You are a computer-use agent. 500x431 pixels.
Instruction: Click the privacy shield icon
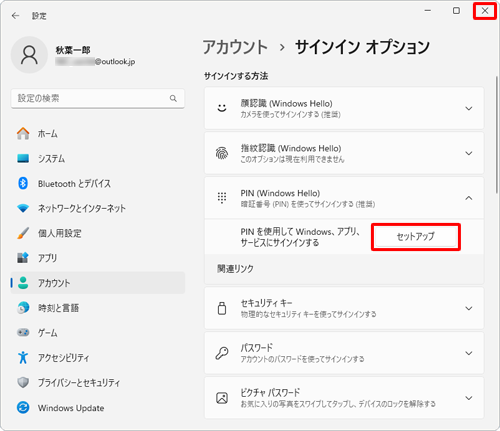pyautogui.click(x=23, y=382)
